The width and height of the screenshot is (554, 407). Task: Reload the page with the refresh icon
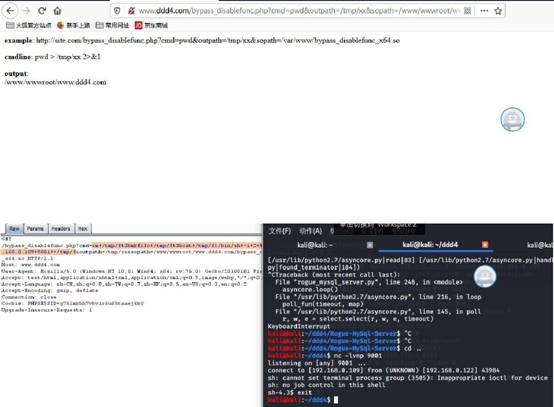point(42,11)
